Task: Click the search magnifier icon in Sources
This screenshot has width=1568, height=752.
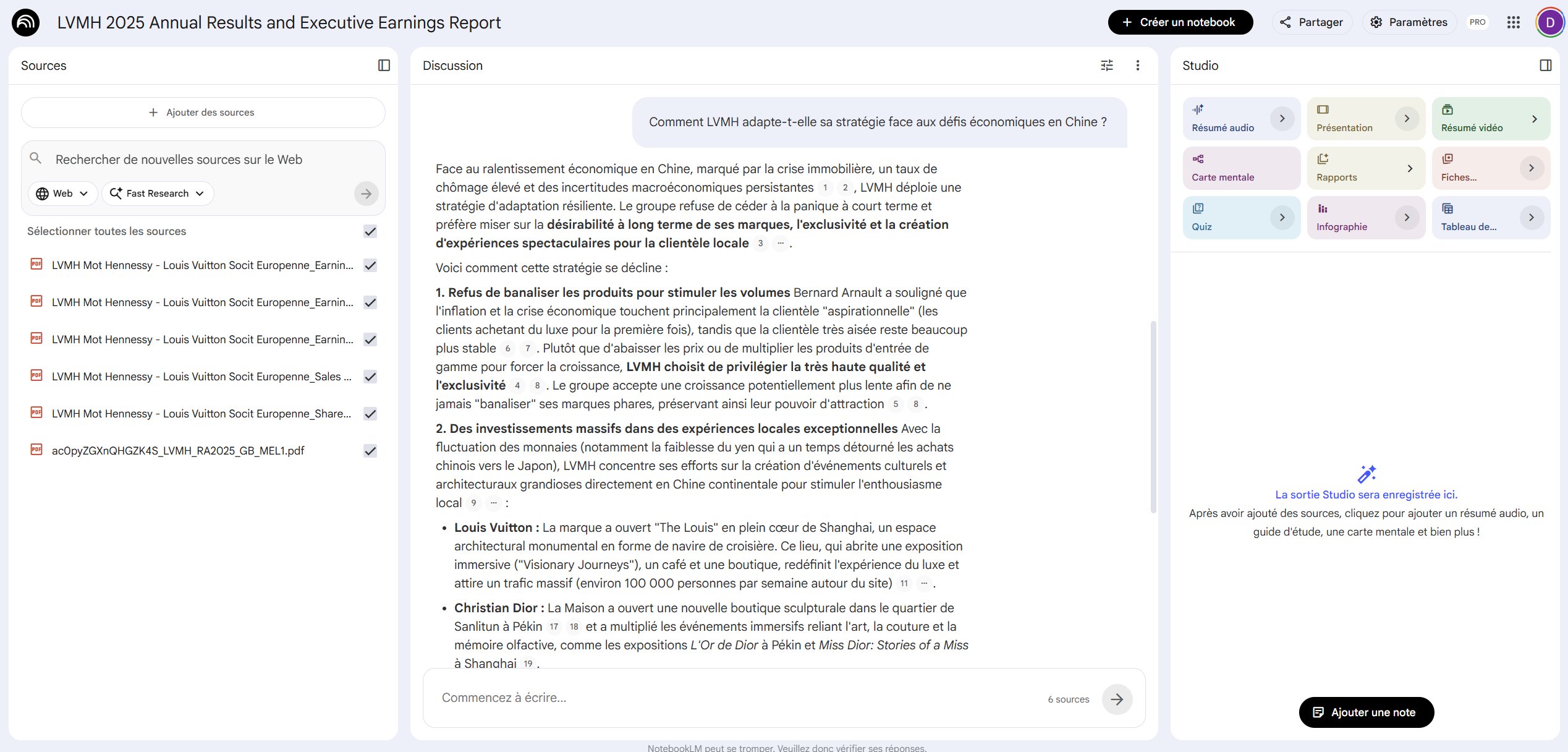Action: point(36,158)
